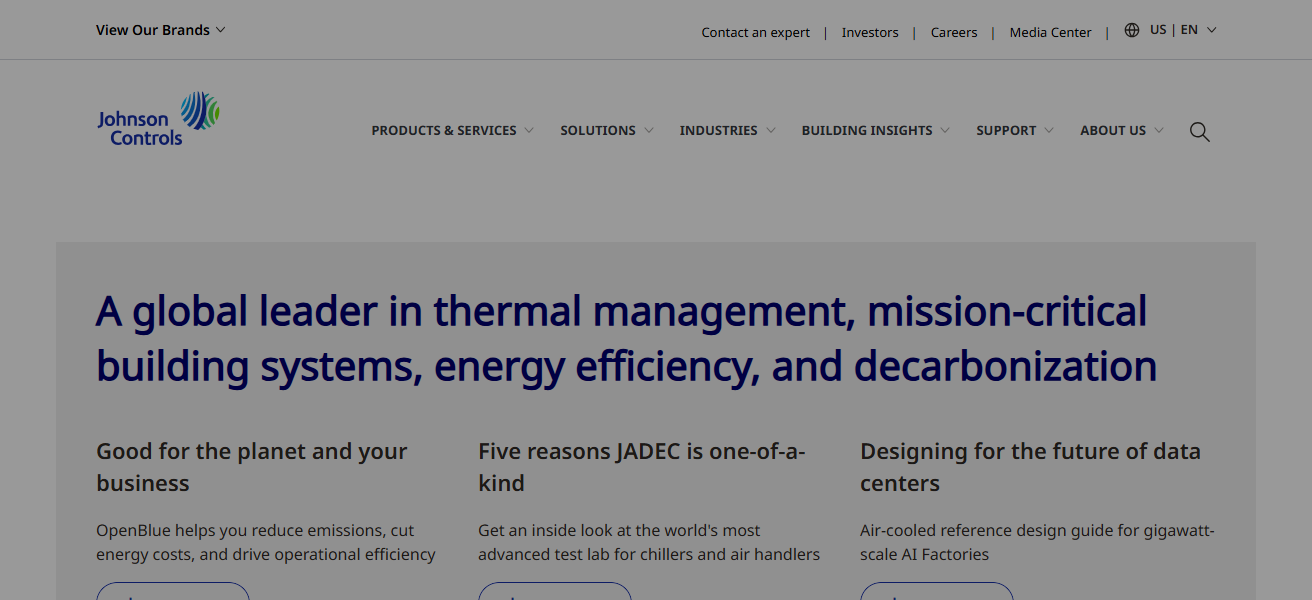This screenshot has width=1312, height=600.
Task: Expand the About Us menu
Action: tap(1122, 131)
